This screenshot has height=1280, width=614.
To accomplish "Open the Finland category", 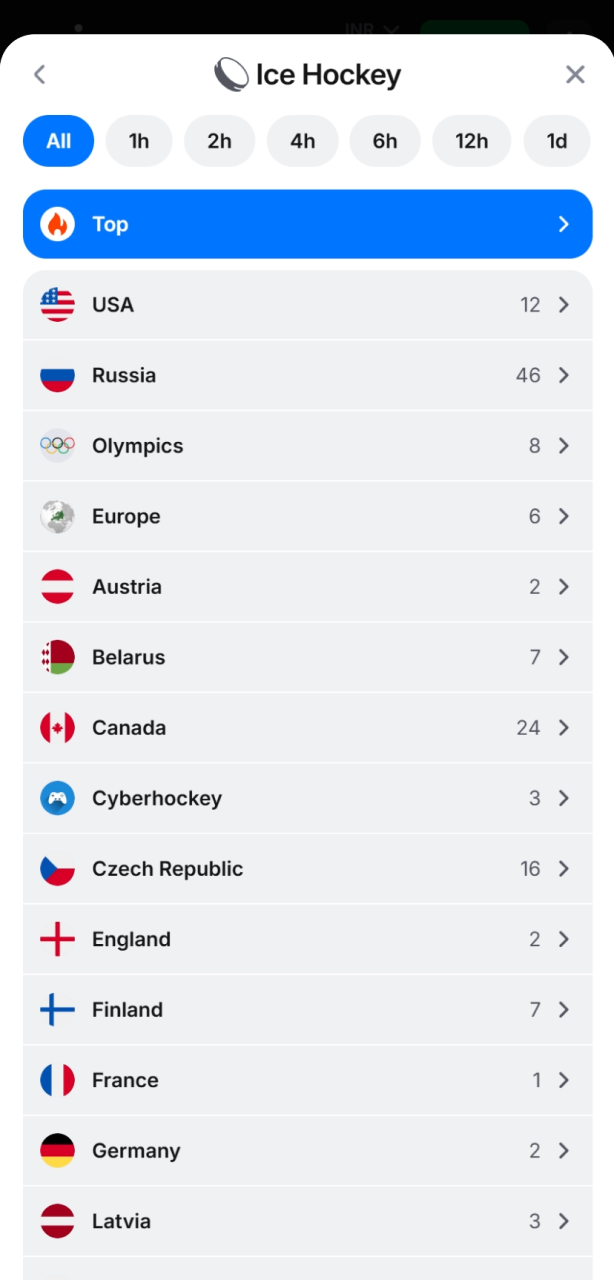I will 307,1009.
